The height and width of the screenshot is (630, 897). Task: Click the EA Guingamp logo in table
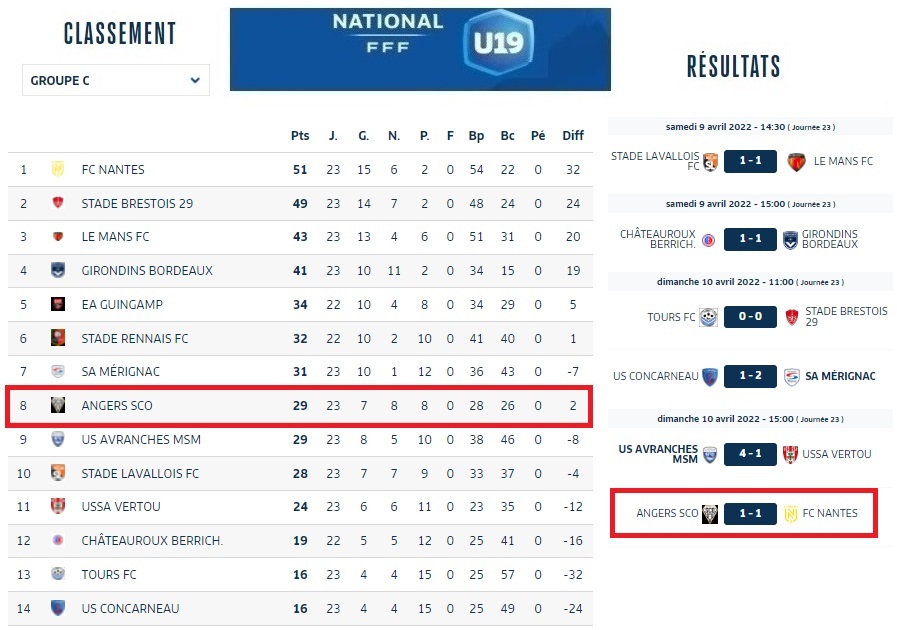[58, 304]
